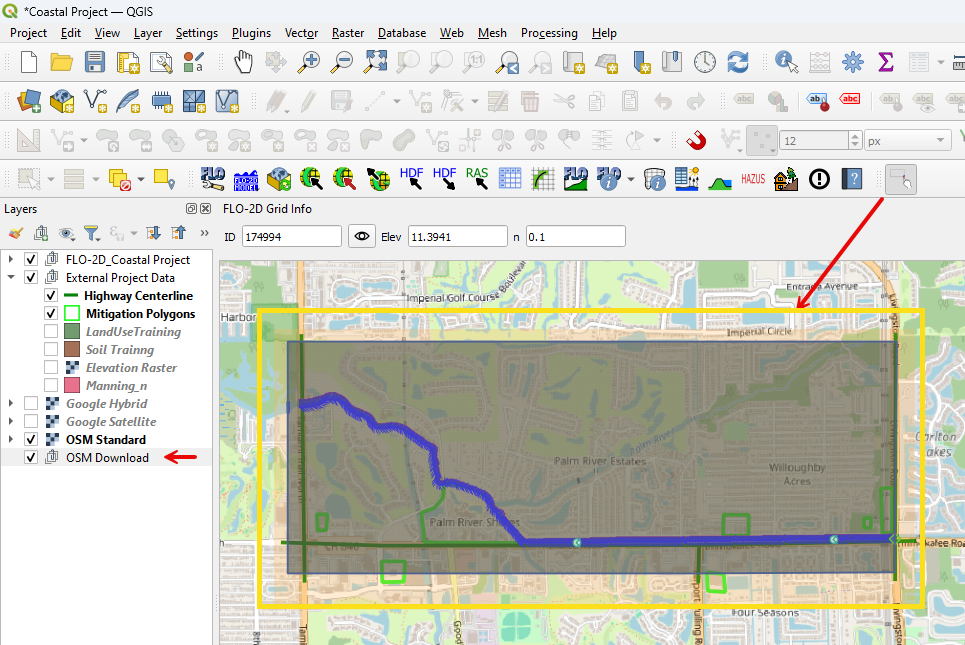Click the Save Project floppy disk icon
965x645 pixels.
coord(95,62)
